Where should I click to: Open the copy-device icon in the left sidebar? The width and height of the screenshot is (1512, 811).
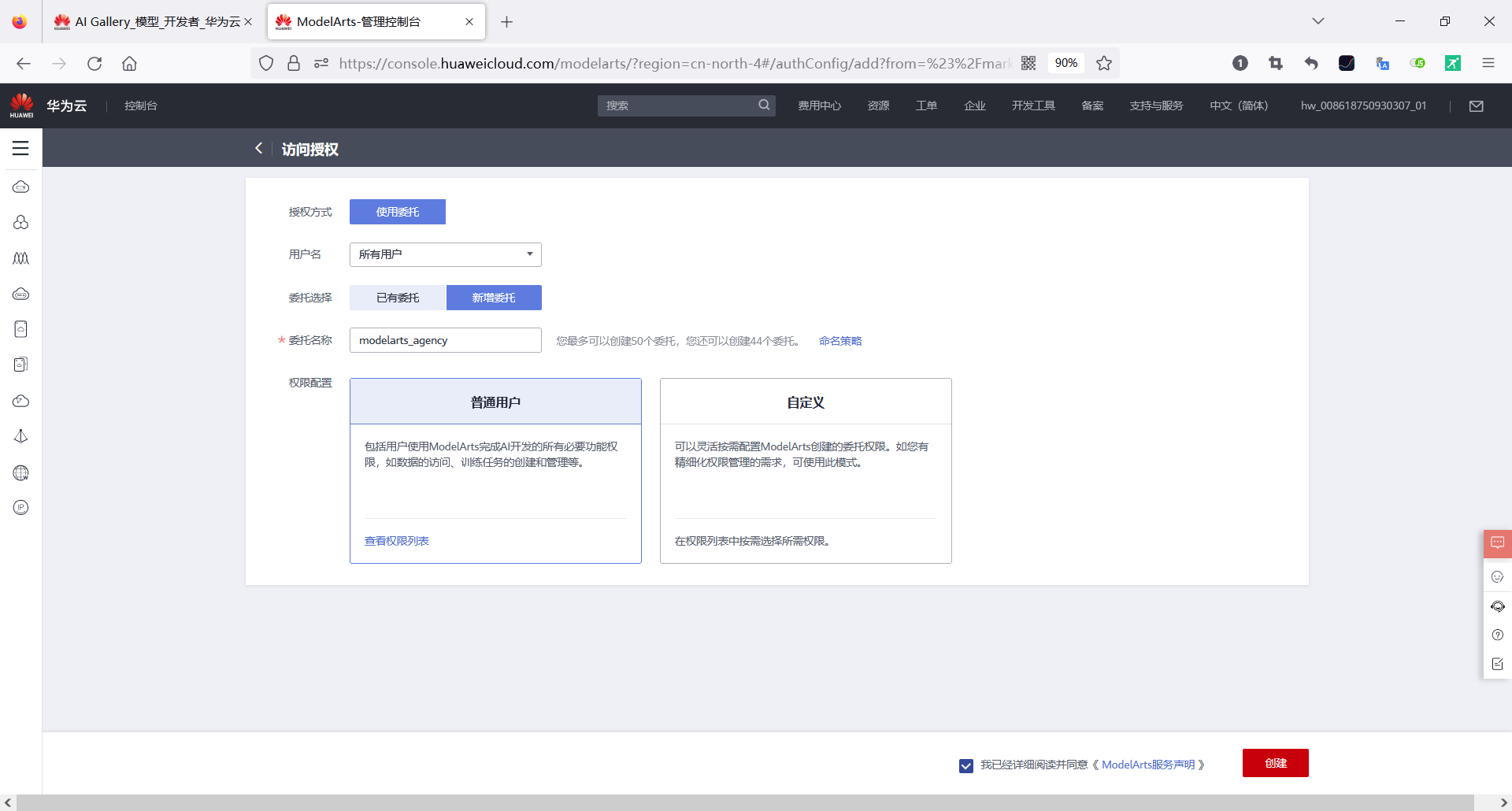click(x=21, y=365)
